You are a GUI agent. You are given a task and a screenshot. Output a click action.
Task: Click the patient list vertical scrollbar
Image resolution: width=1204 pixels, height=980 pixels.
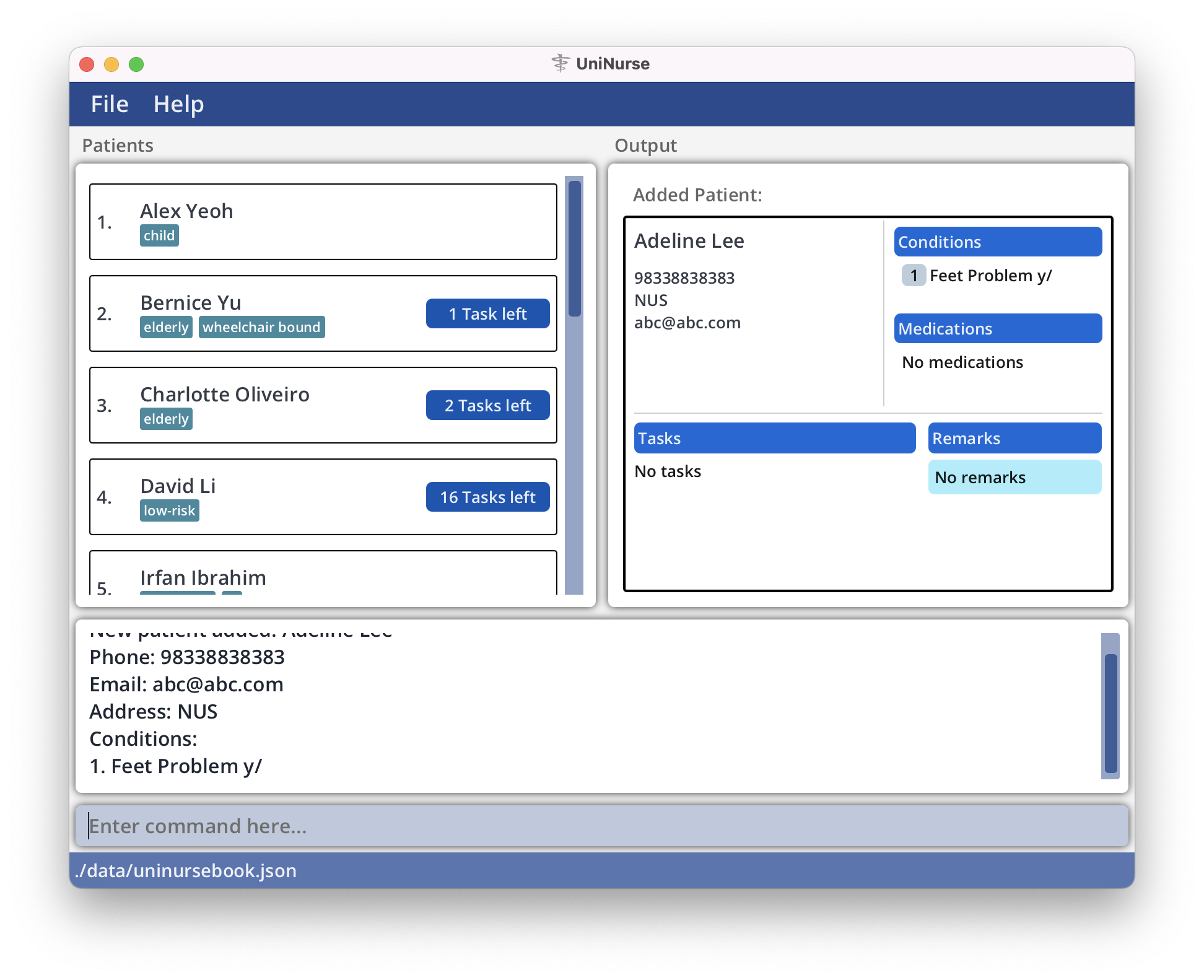(x=574, y=248)
